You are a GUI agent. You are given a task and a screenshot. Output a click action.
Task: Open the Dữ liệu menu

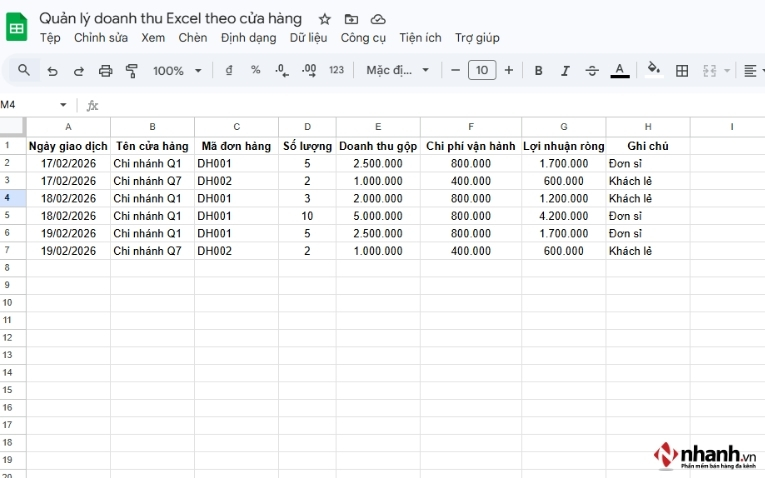308,38
